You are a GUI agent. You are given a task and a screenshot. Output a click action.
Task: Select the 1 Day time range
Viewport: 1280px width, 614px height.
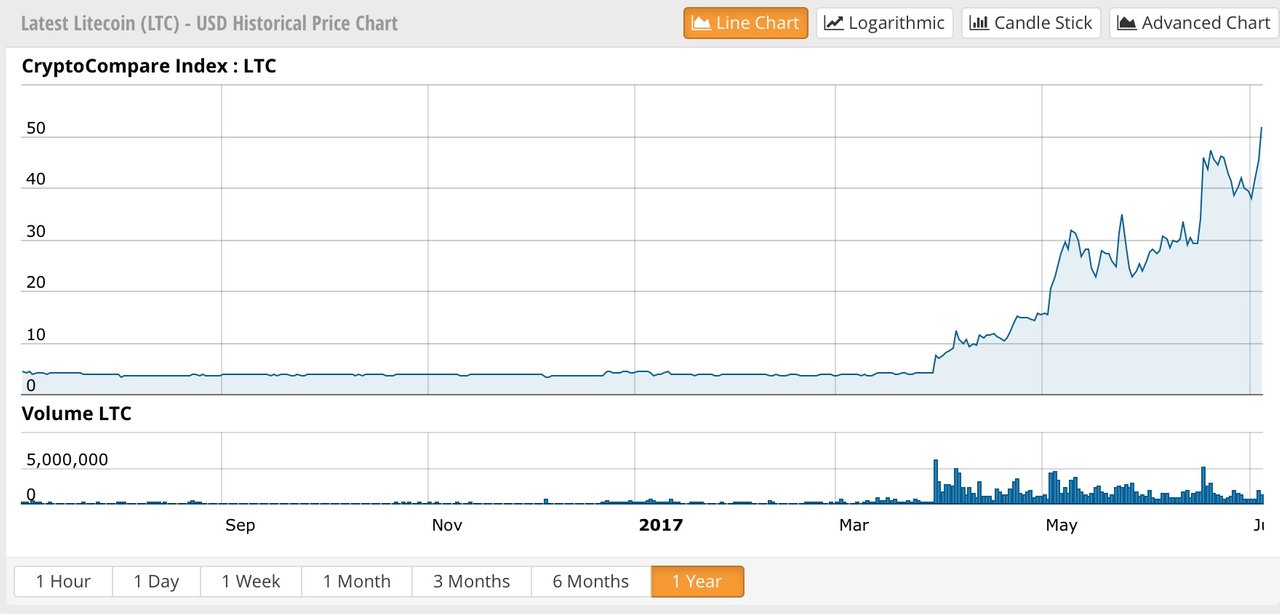pyautogui.click(x=156, y=581)
